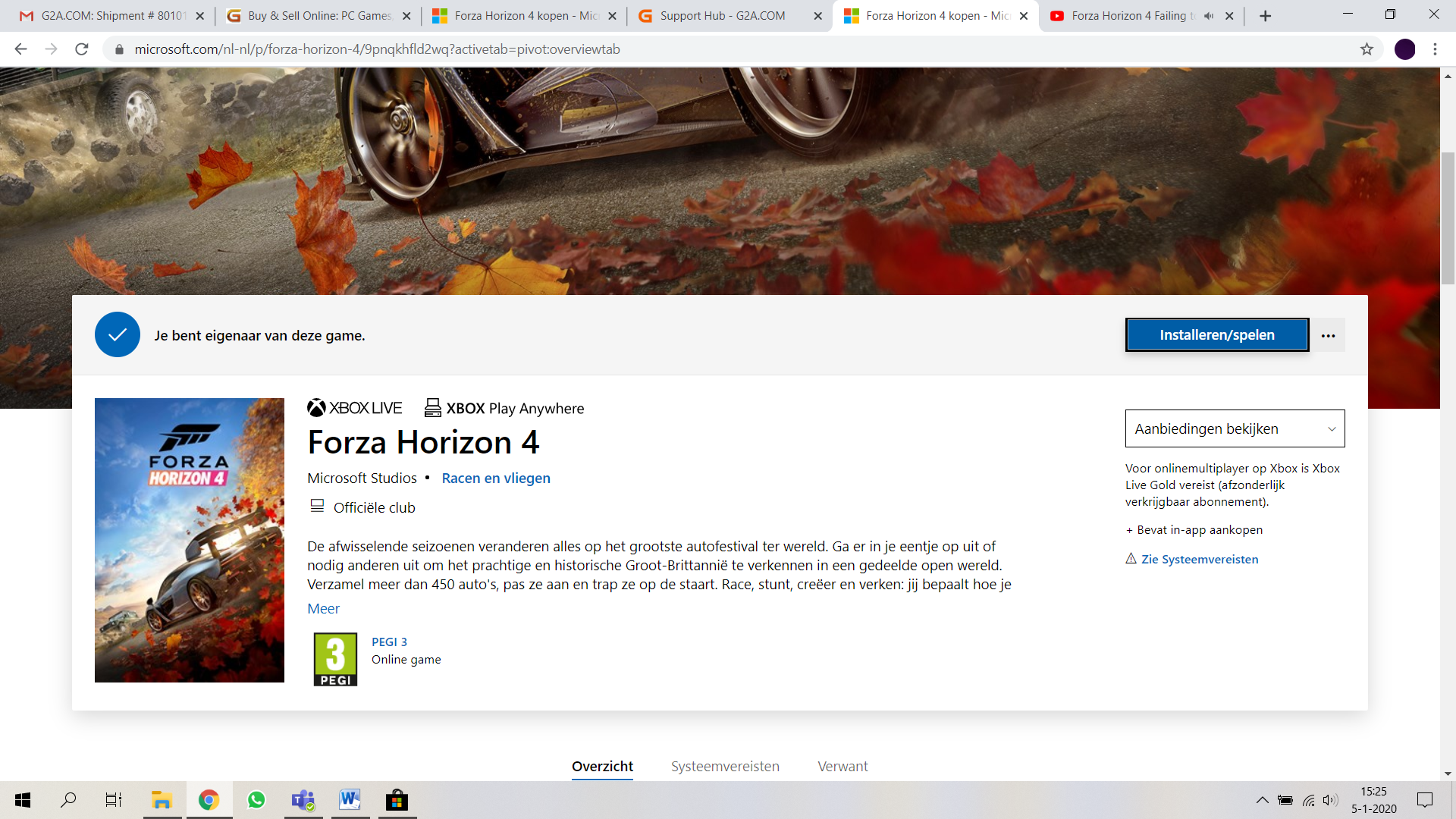
Task: Expand the Aanbiedingen bekijken dropdown
Action: pos(1235,428)
